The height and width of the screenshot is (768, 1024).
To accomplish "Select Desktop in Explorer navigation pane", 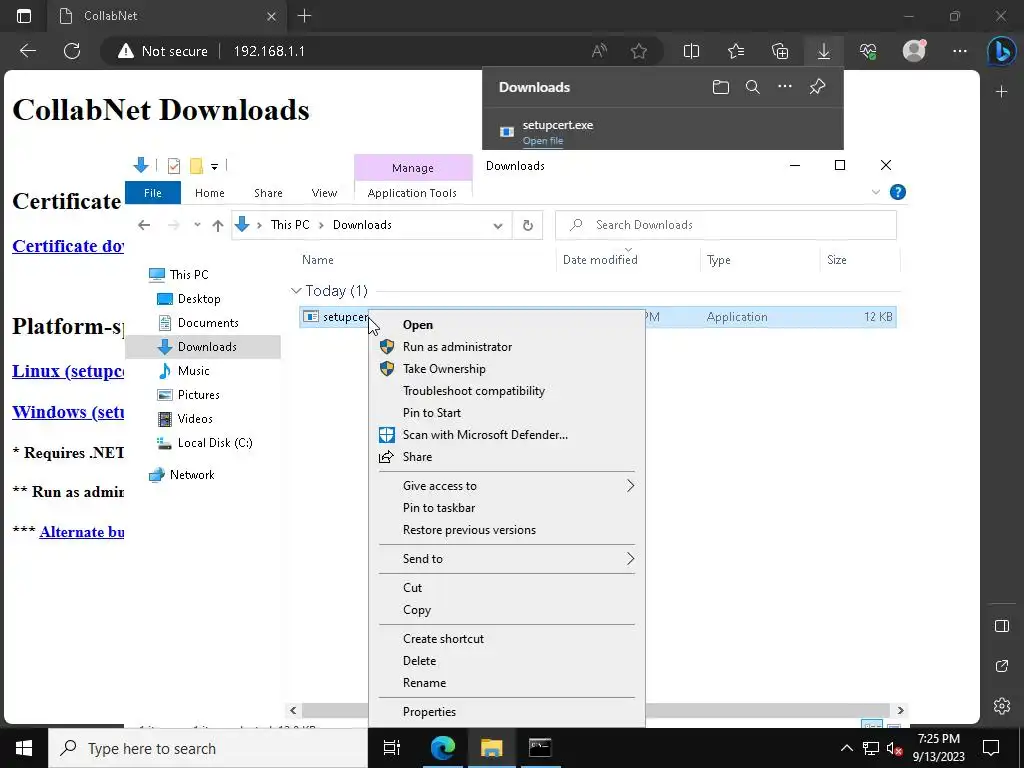I will [199, 298].
